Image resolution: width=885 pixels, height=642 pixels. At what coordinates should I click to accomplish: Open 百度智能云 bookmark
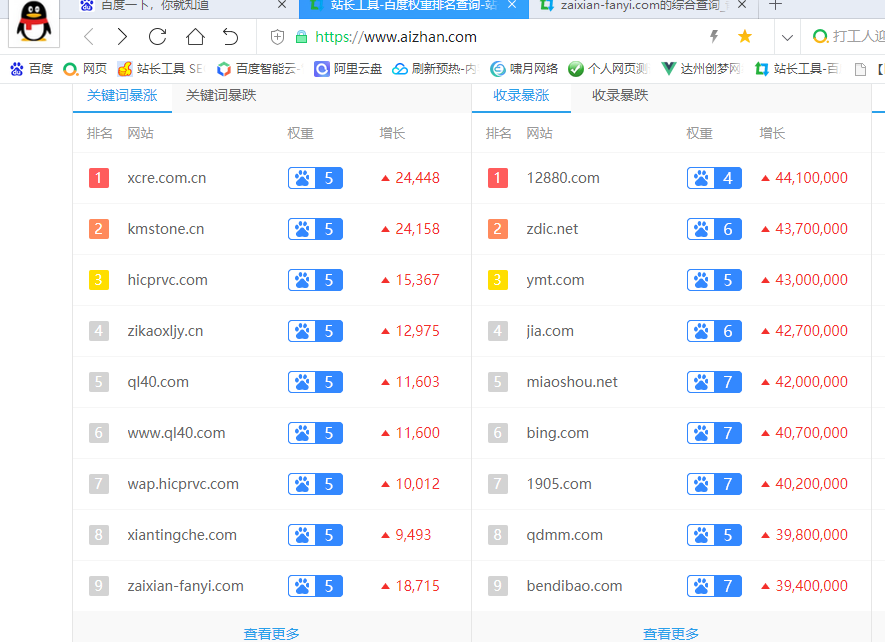coord(259,69)
